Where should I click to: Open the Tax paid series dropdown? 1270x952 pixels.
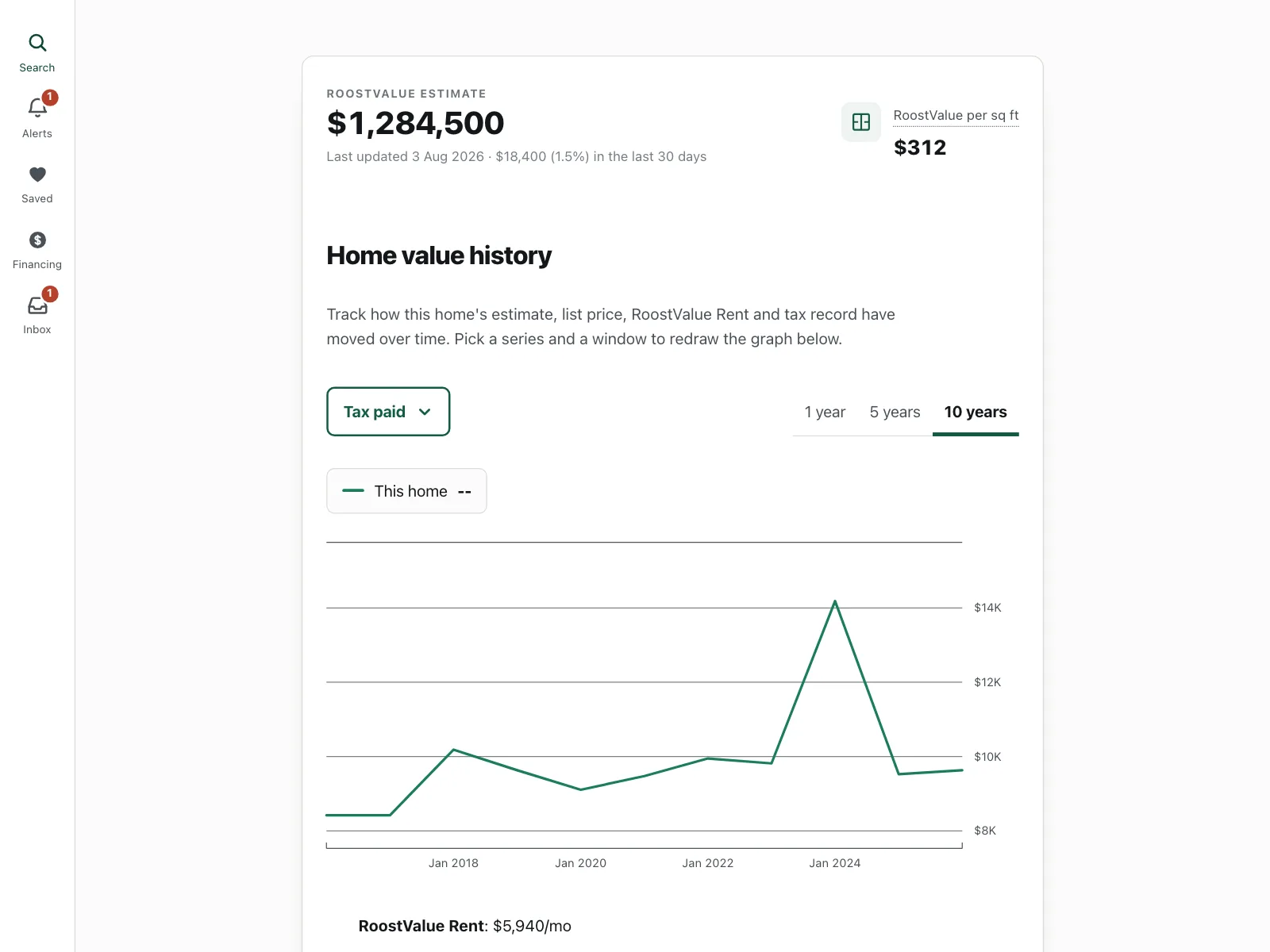388,412
